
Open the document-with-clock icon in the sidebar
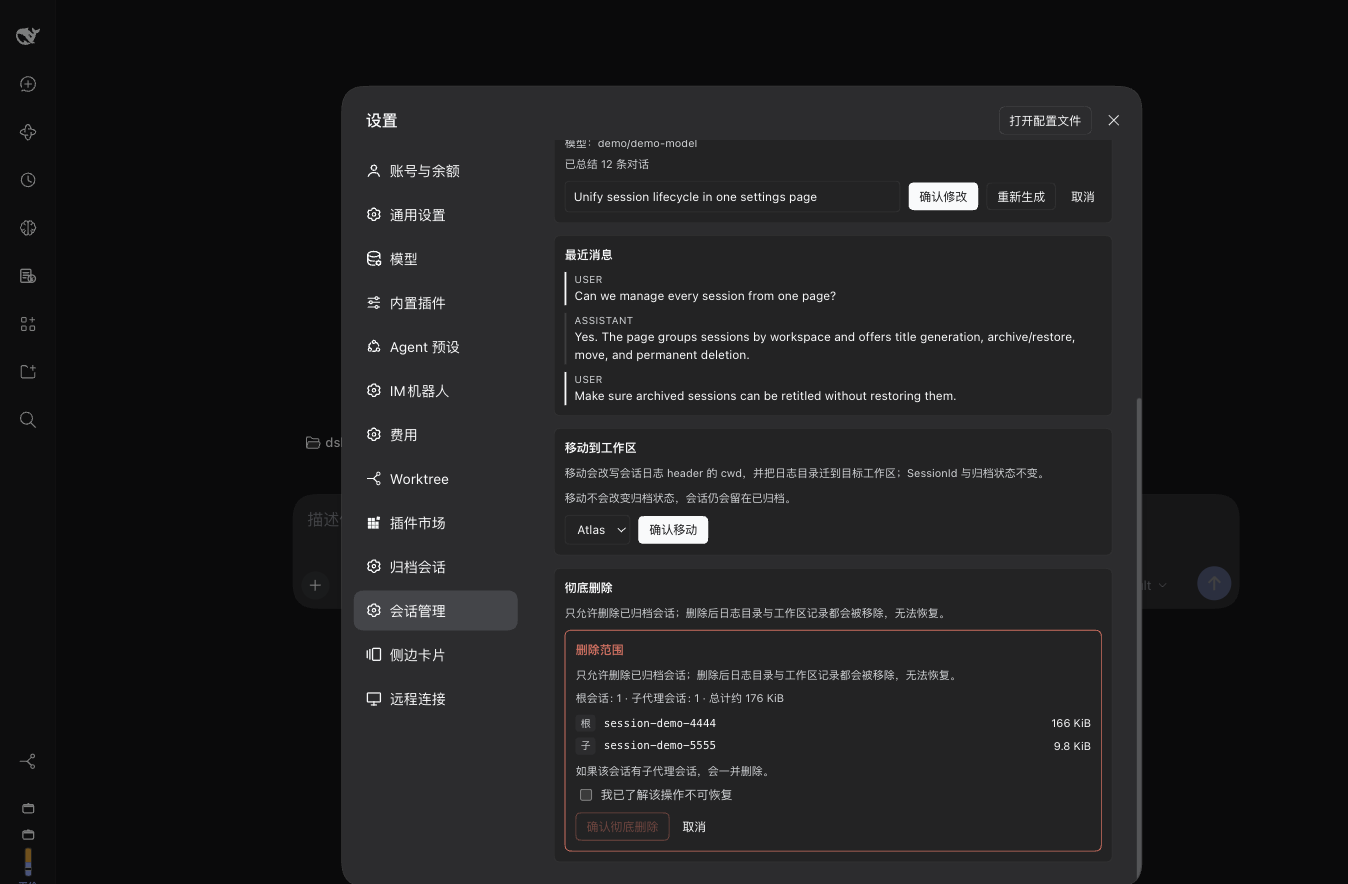click(x=28, y=276)
